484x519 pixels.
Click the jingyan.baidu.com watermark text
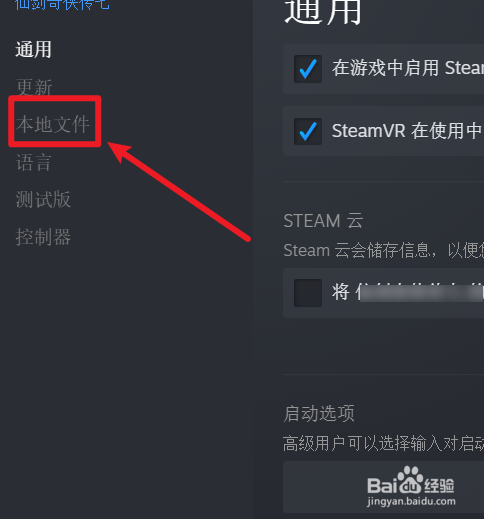pos(411,501)
